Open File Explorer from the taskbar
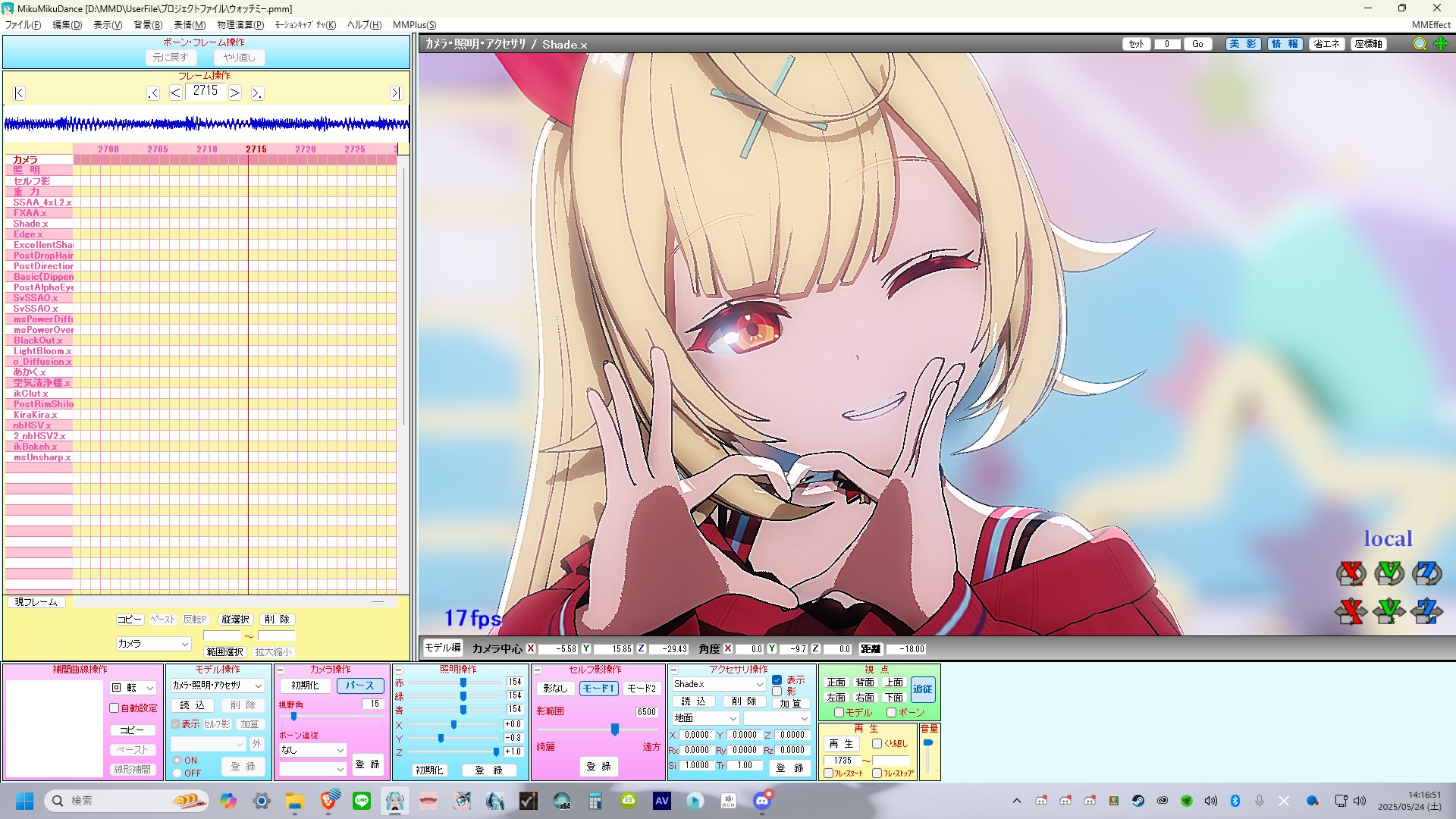 295,801
